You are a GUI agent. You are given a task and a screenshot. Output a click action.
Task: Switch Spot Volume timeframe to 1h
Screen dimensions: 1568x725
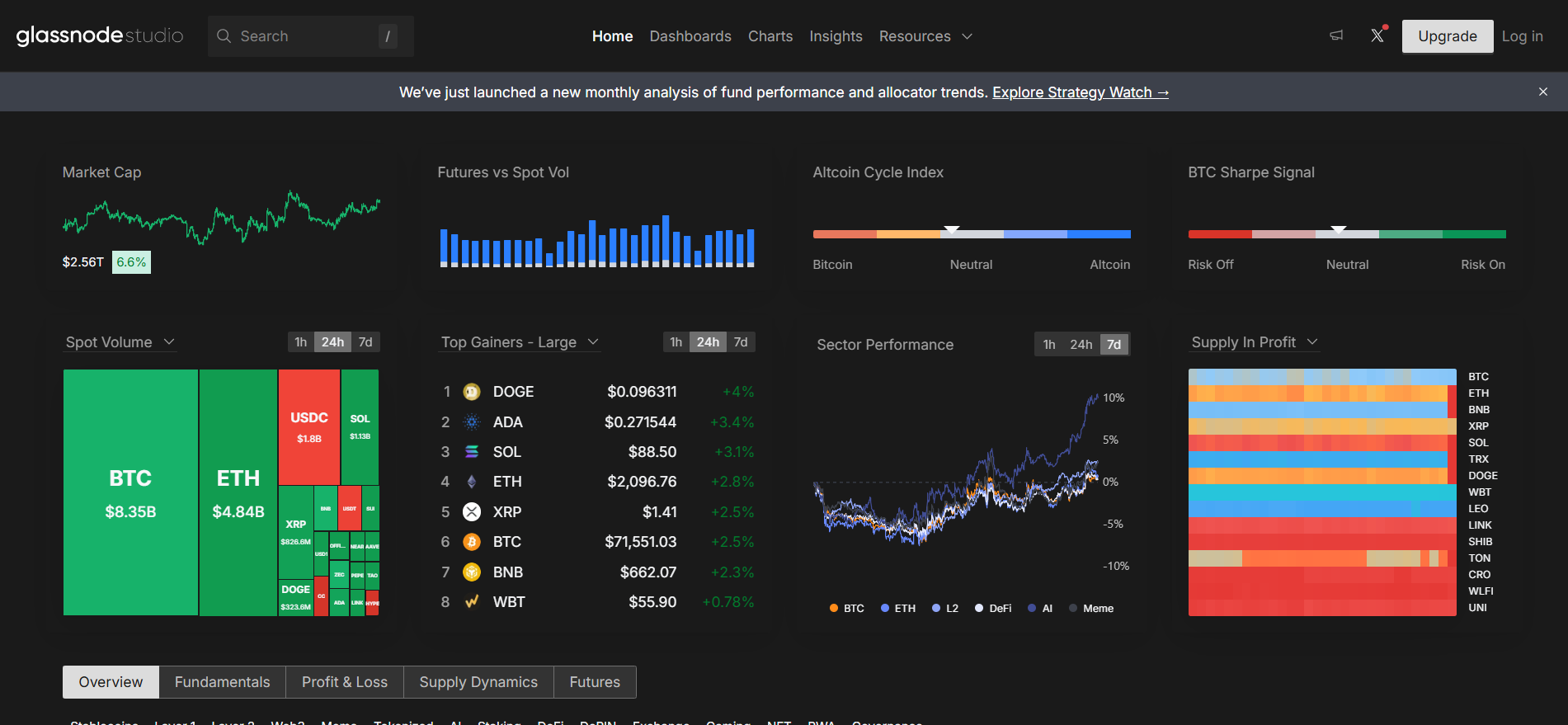pyautogui.click(x=301, y=342)
